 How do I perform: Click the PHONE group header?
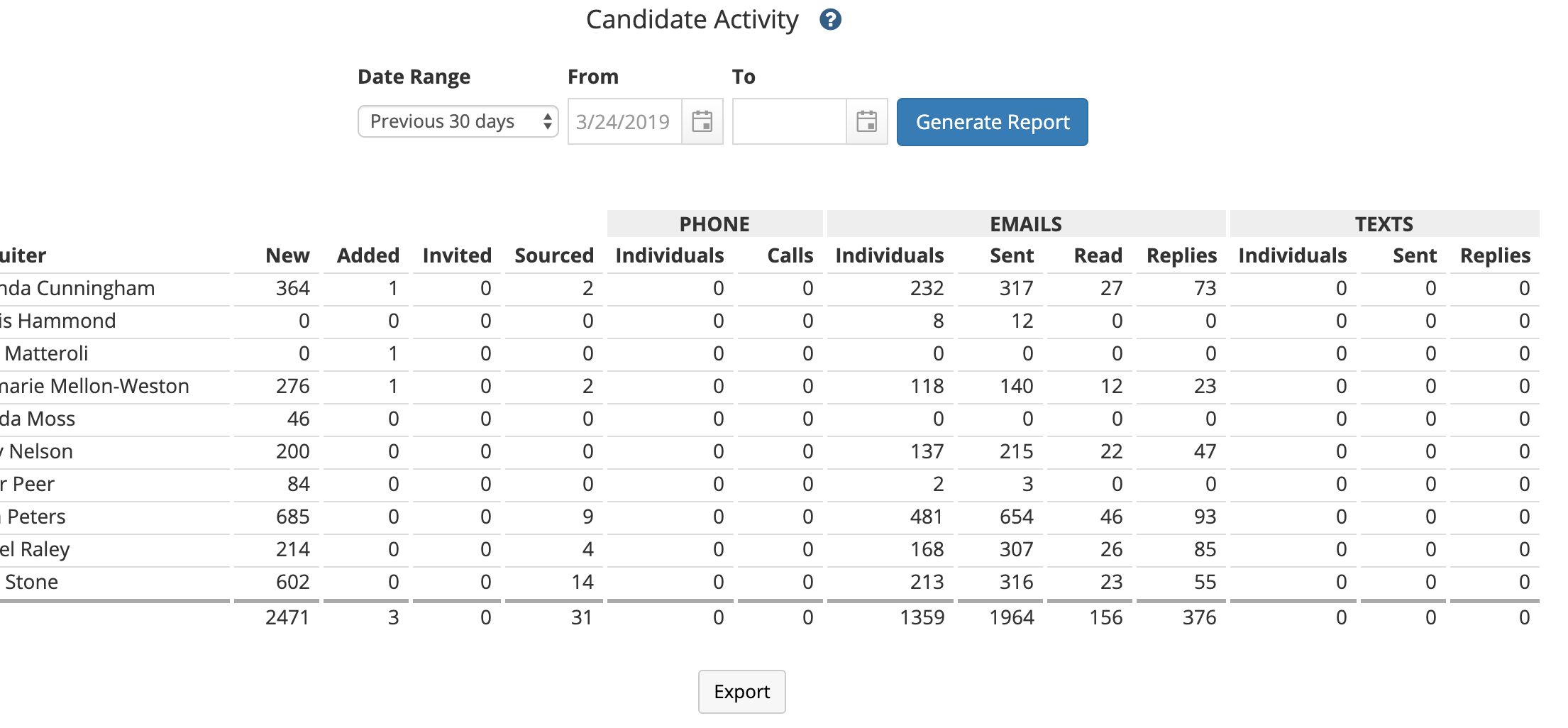pos(714,224)
